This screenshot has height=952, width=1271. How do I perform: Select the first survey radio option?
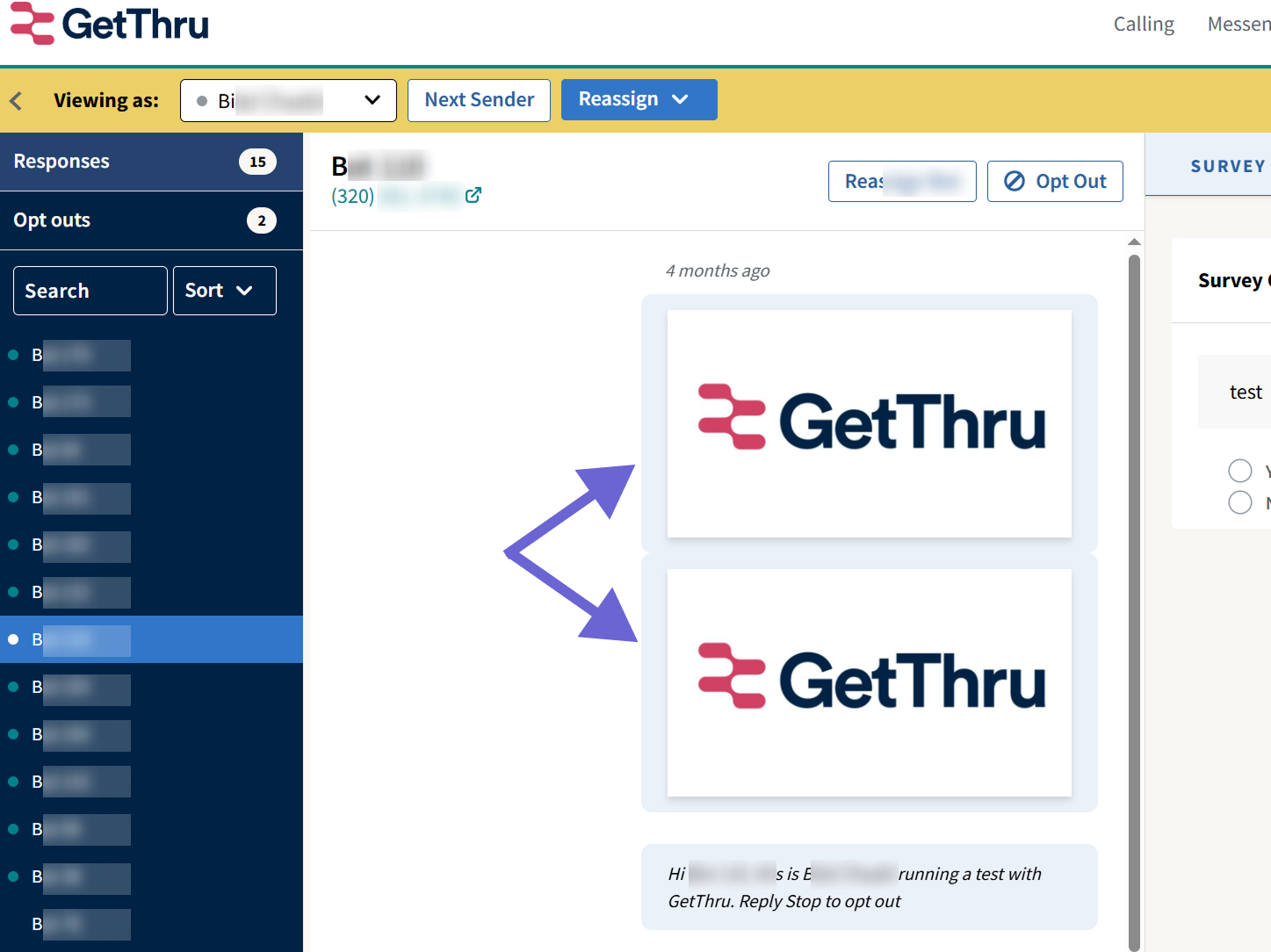(1239, 471)
